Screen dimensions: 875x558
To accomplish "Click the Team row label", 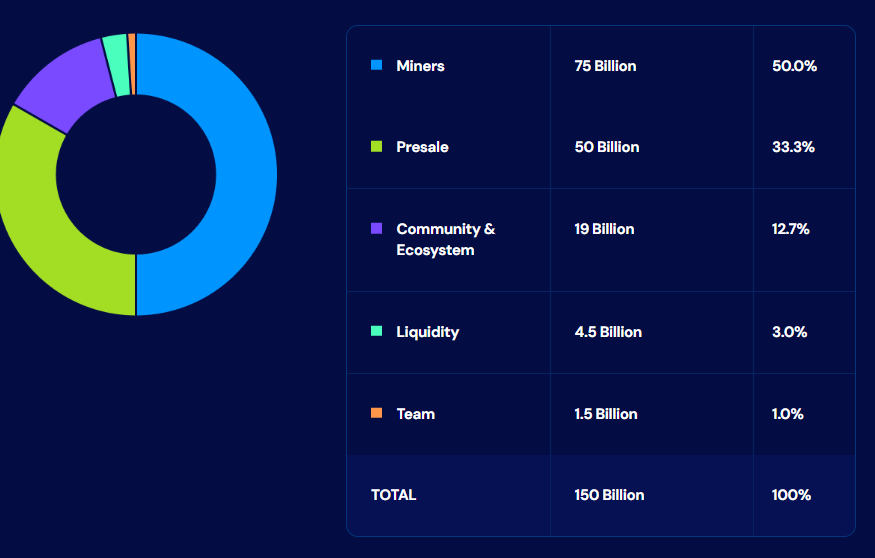I will click(x=415, y=414).
